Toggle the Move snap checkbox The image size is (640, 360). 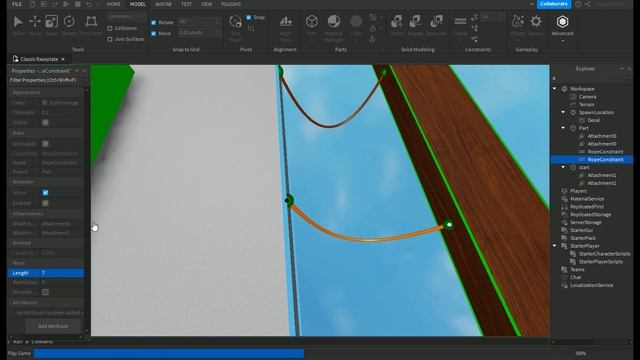153,33
